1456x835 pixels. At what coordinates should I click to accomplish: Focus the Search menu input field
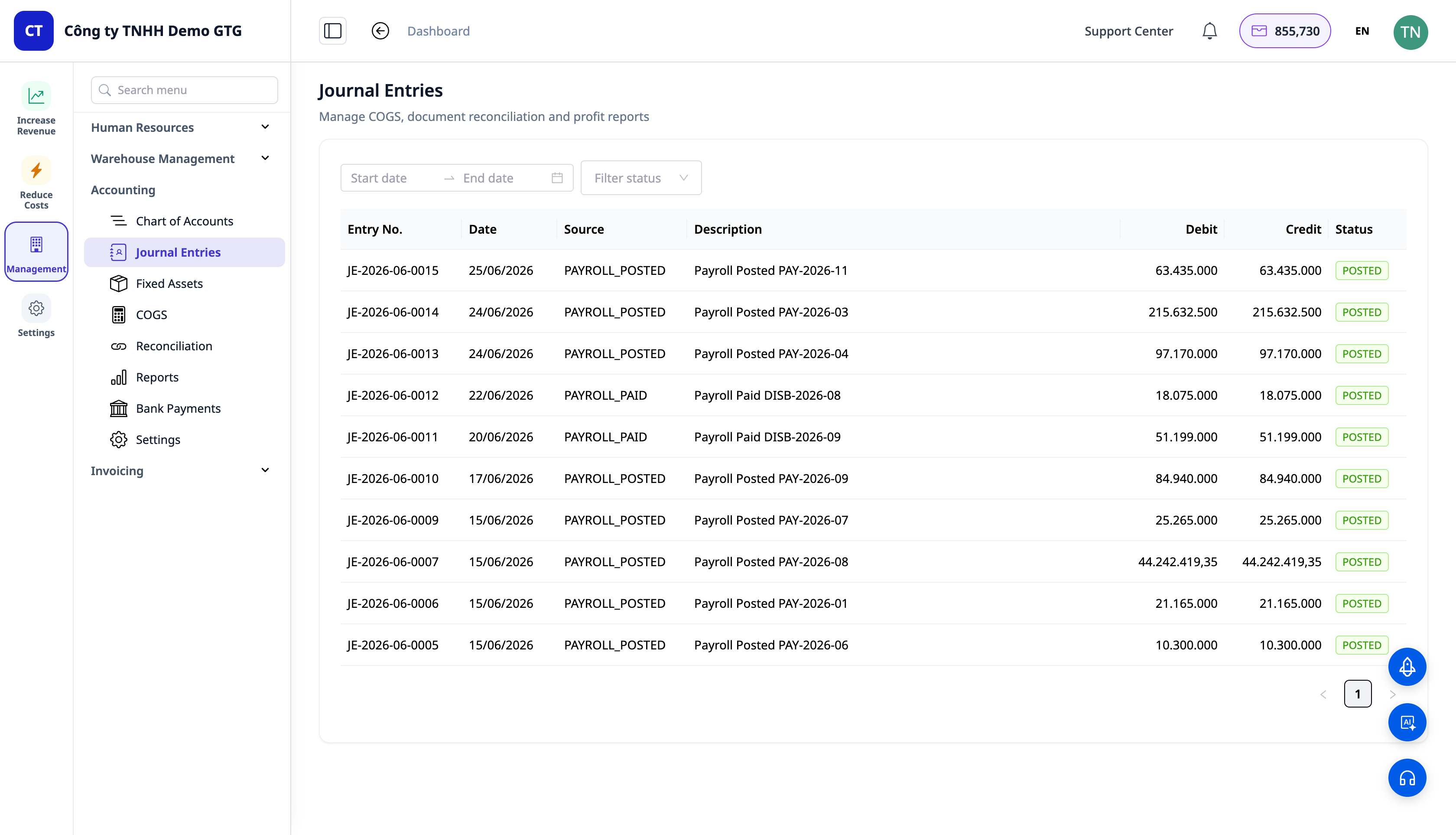[184, 90]
